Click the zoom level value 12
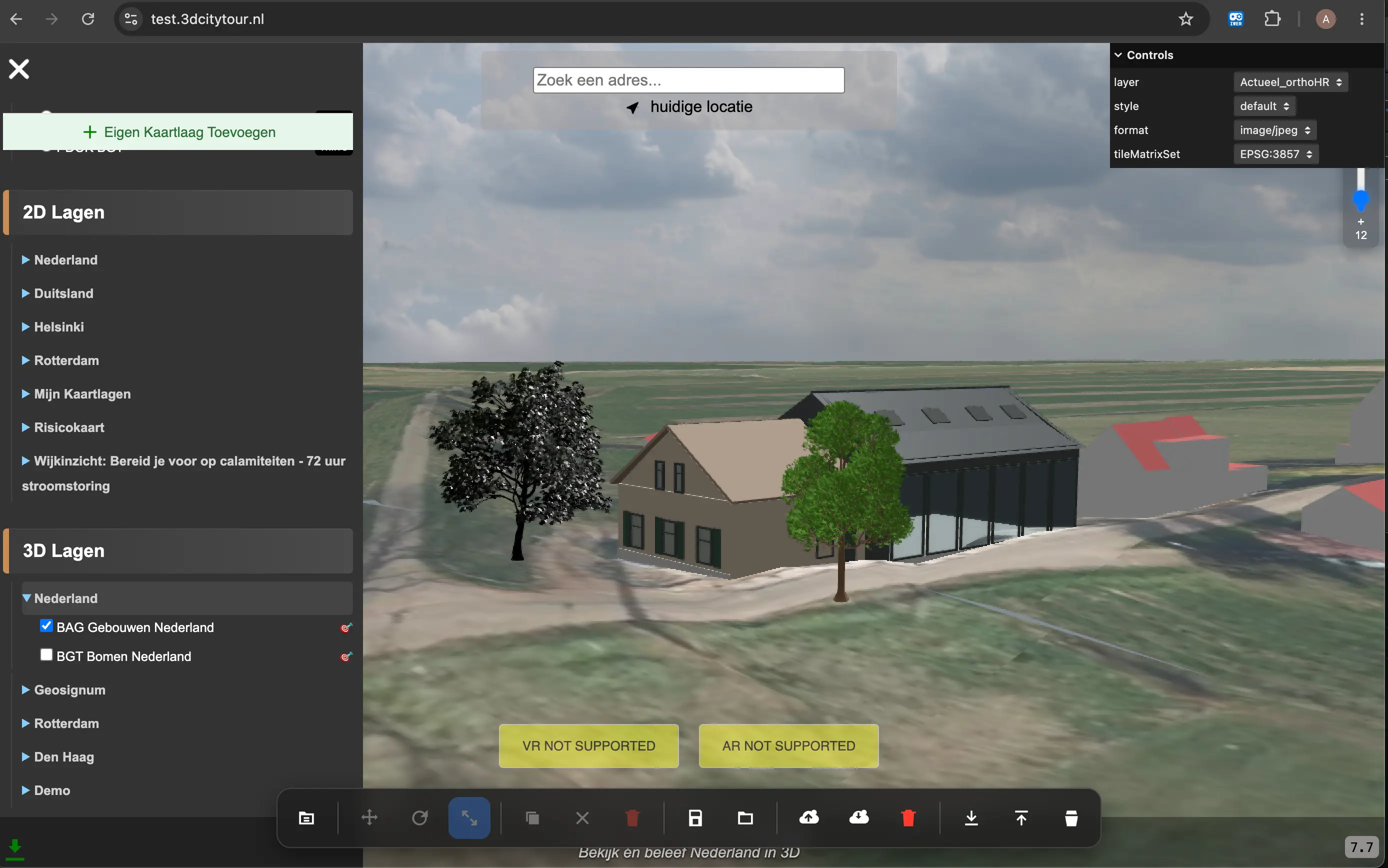1388x868 pixels. pyautogui.click(x=1360, y=235)
